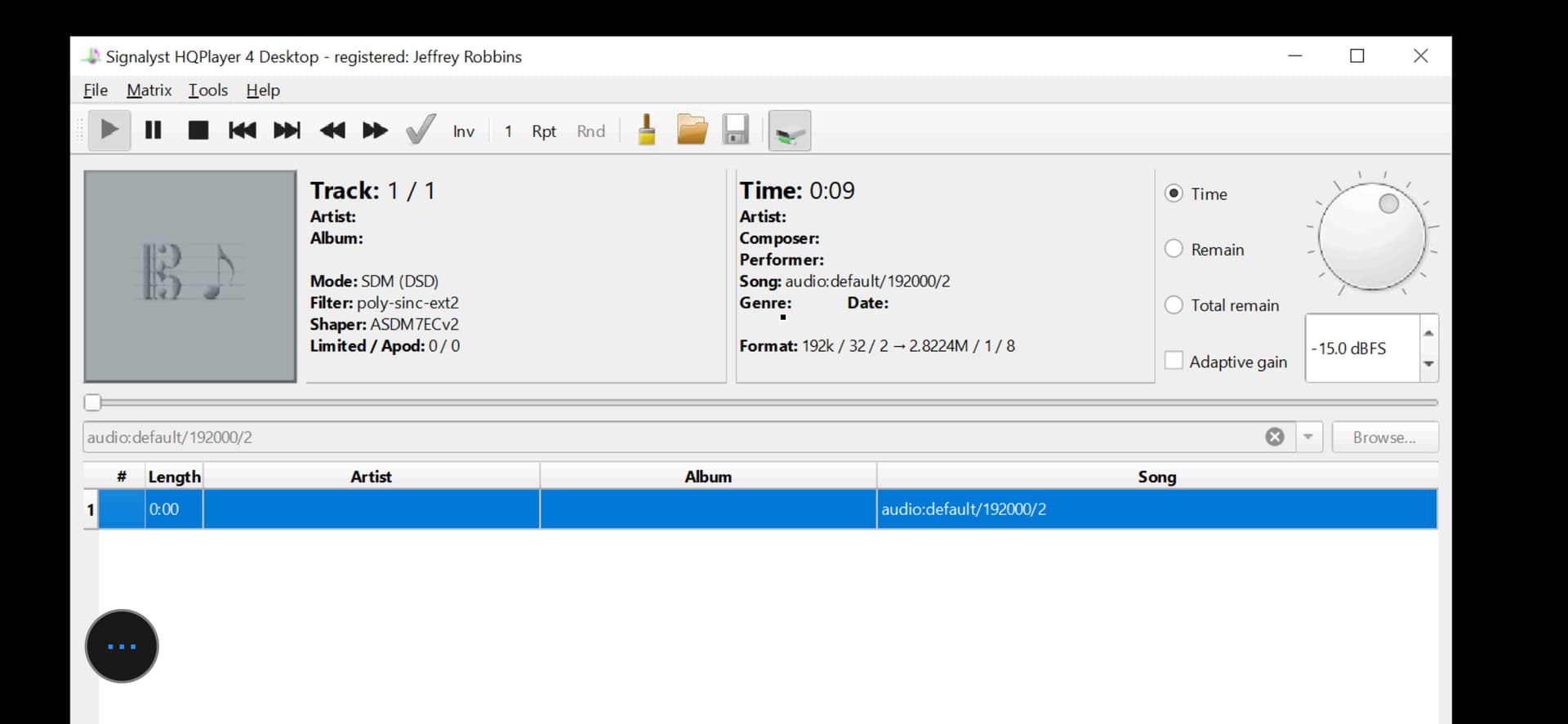
Task: Click the Browse... button
Action: tap(1384, 438)
